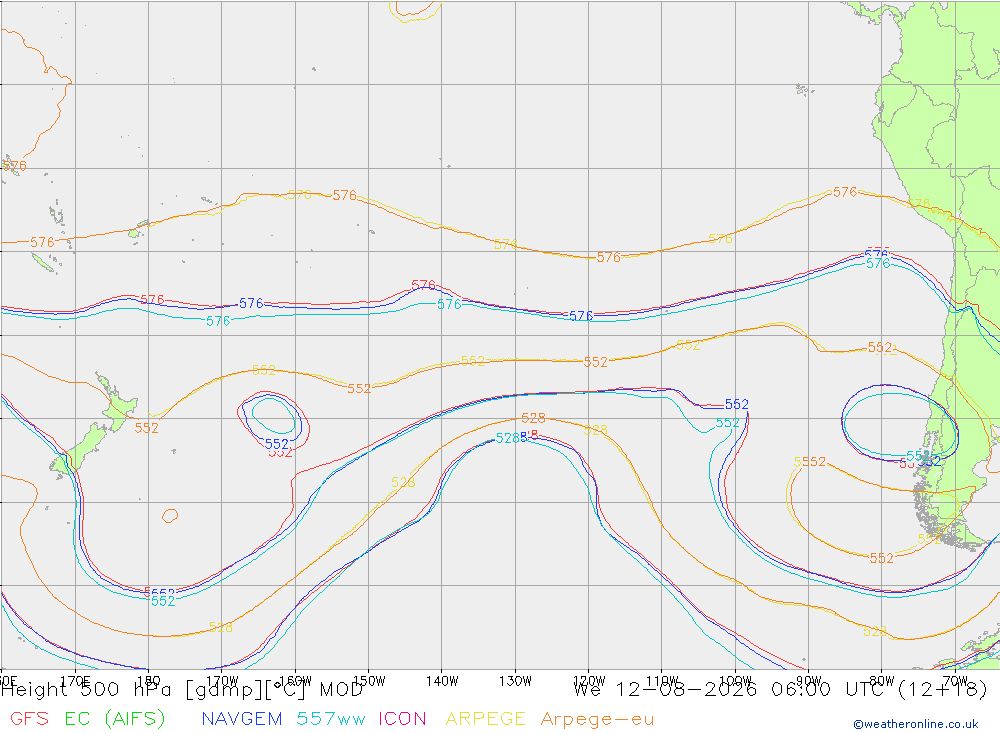Click the Arpege-eu legend entry
The height and width of the screenshot is (733, 1000).
(x=597, y=720)
